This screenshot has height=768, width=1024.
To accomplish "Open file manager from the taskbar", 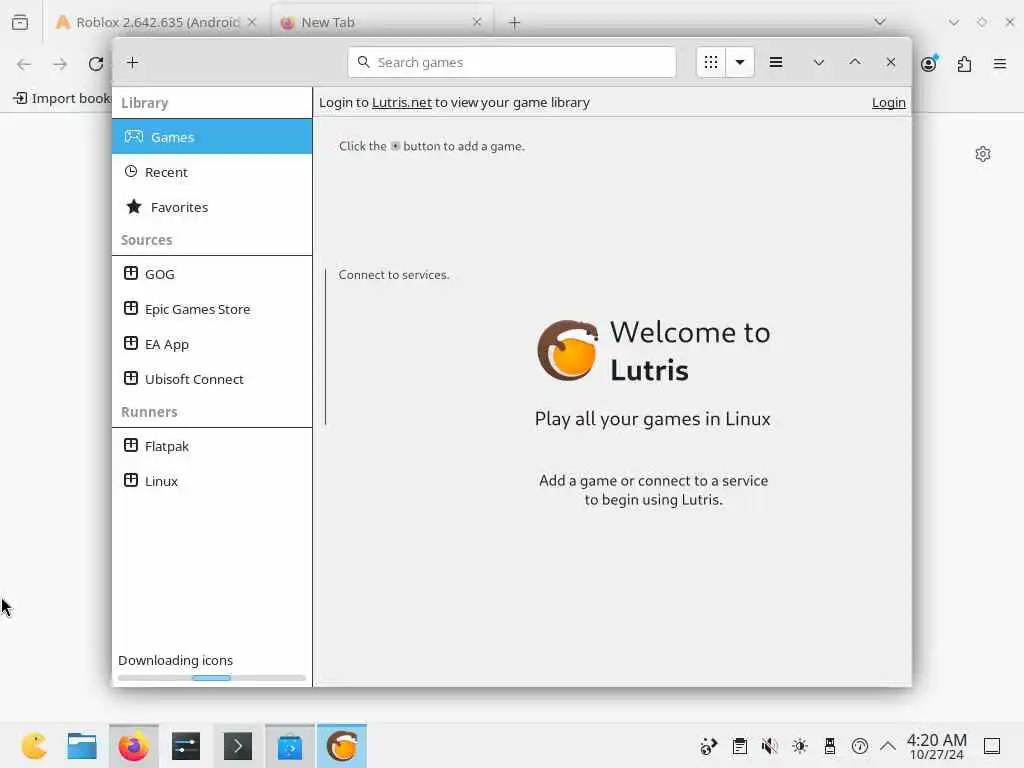I will click(x=82, y=746).
